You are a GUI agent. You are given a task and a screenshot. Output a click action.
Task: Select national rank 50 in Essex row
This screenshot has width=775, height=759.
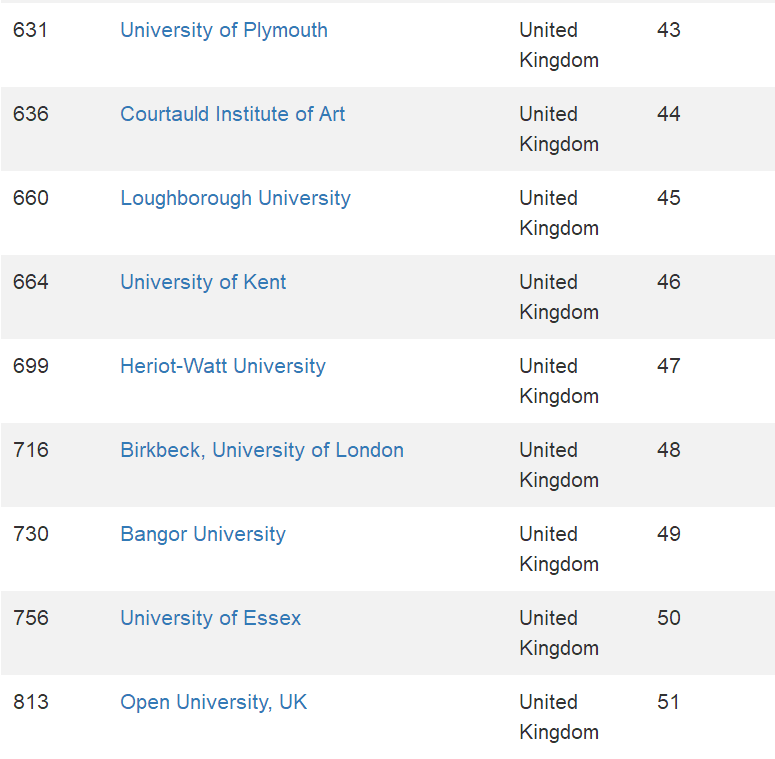point(668,618)
